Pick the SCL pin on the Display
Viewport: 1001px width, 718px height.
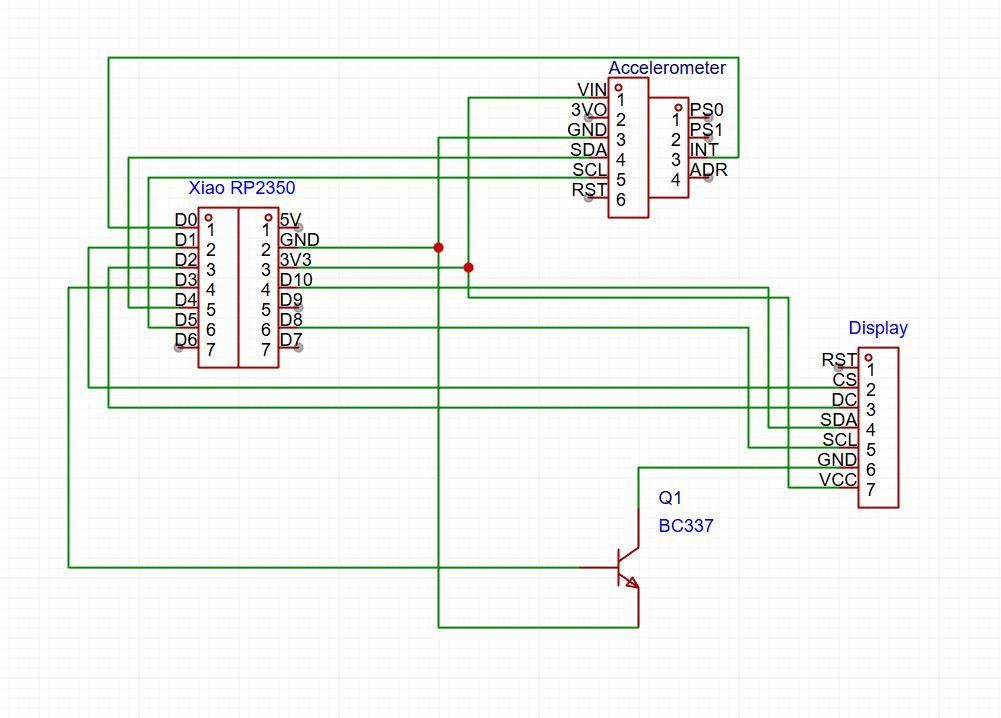839,440
